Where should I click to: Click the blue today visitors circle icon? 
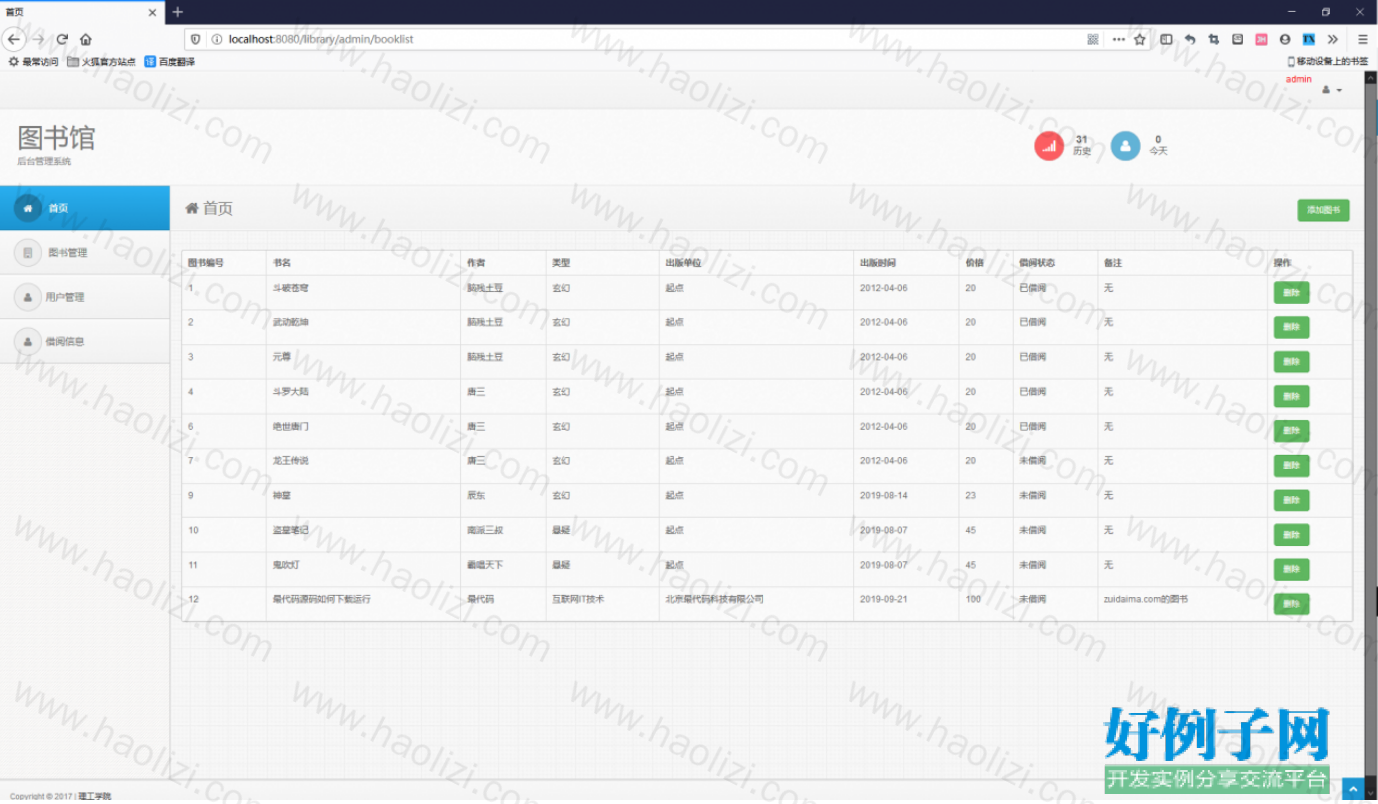pyautogui.click(x=1125, y=146)
